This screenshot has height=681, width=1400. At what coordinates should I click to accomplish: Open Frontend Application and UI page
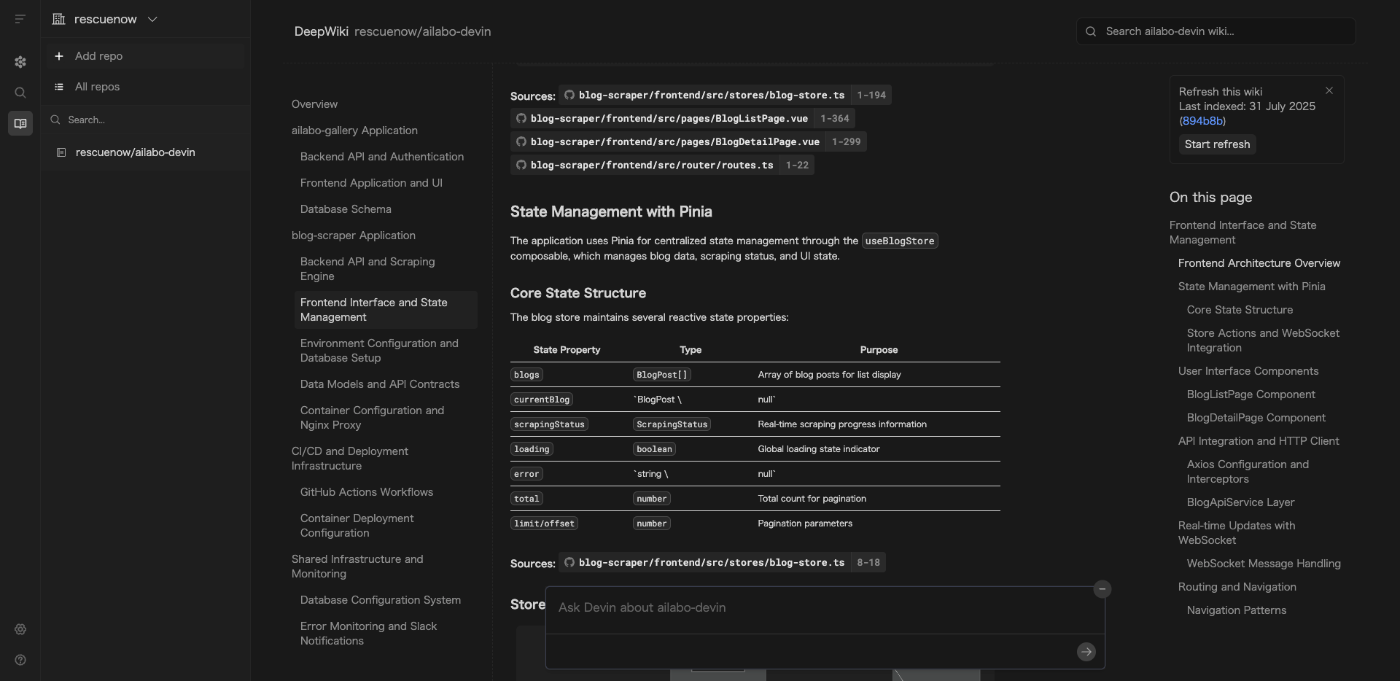[371, 183]
